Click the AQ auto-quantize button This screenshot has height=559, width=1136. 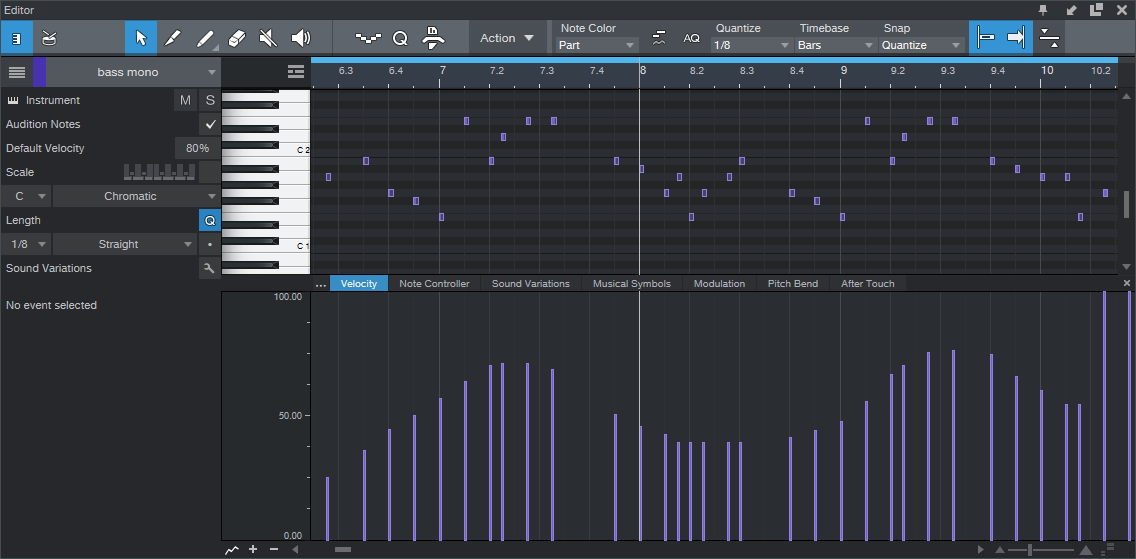pos(691,38)
